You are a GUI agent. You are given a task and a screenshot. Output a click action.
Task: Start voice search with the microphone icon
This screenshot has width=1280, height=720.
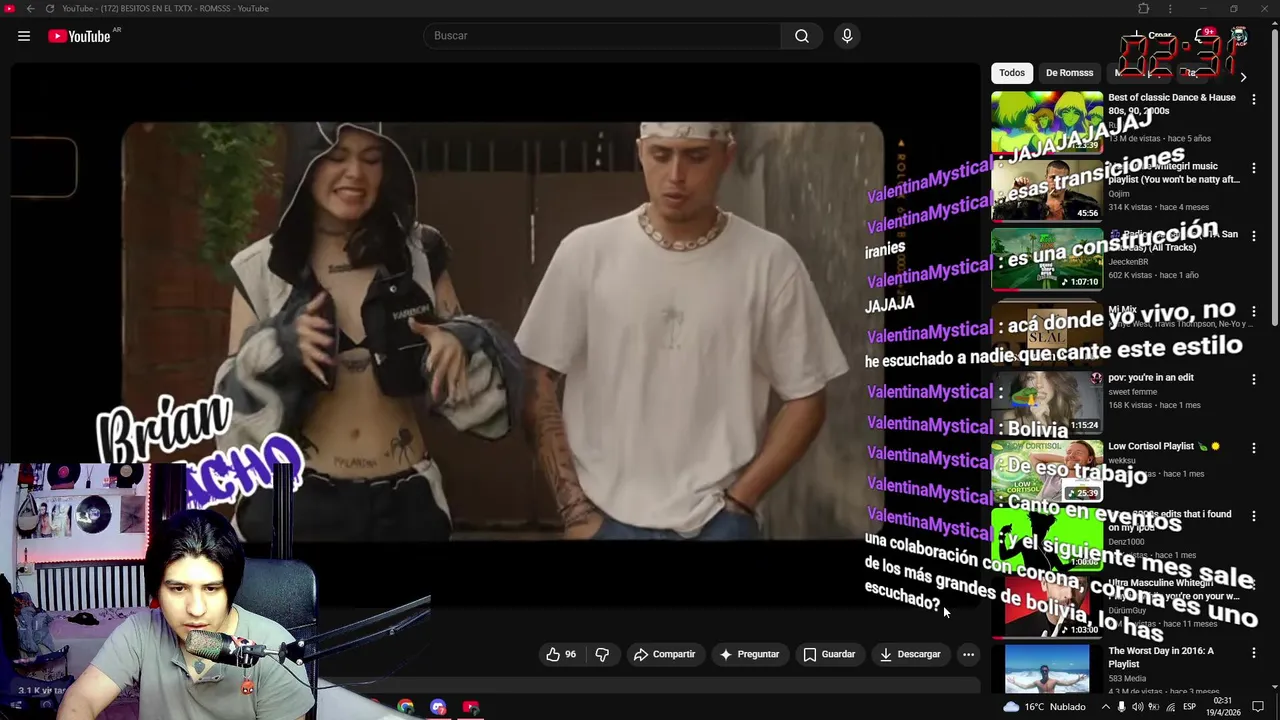tap(847, 36)
